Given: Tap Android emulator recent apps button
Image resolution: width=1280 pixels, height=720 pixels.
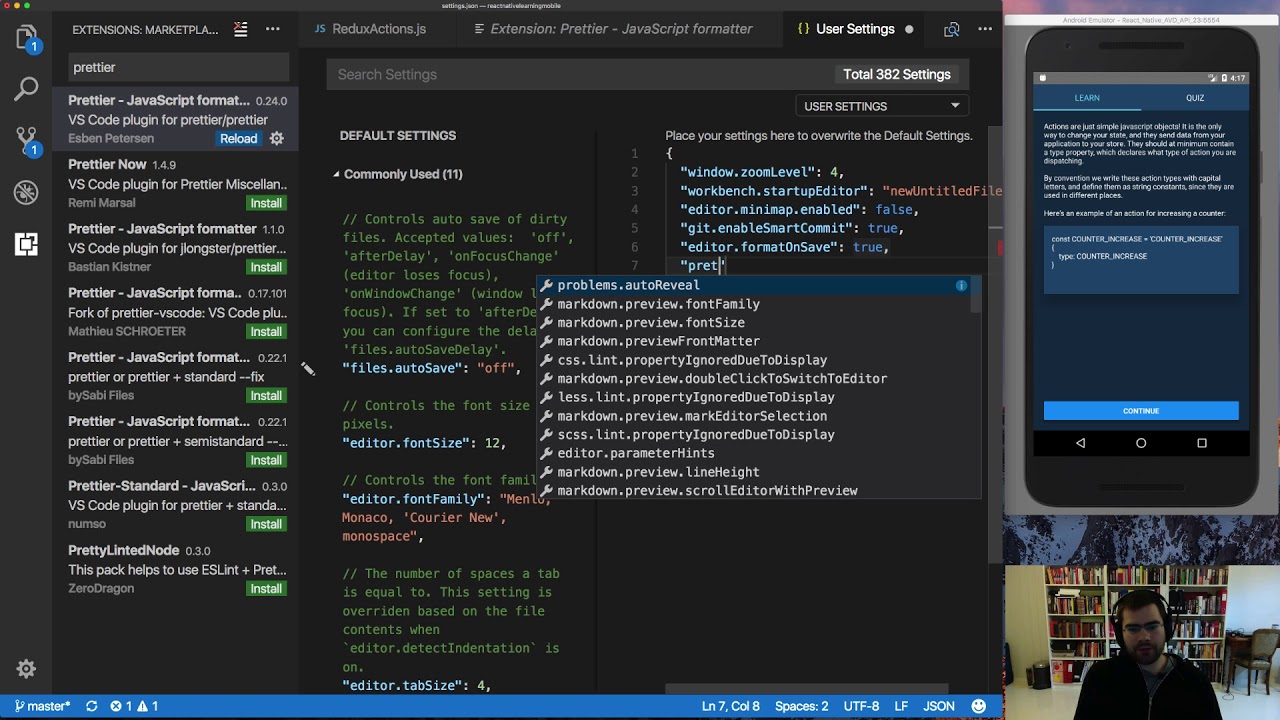Looking at the screenshot, I should [1202, 442].
